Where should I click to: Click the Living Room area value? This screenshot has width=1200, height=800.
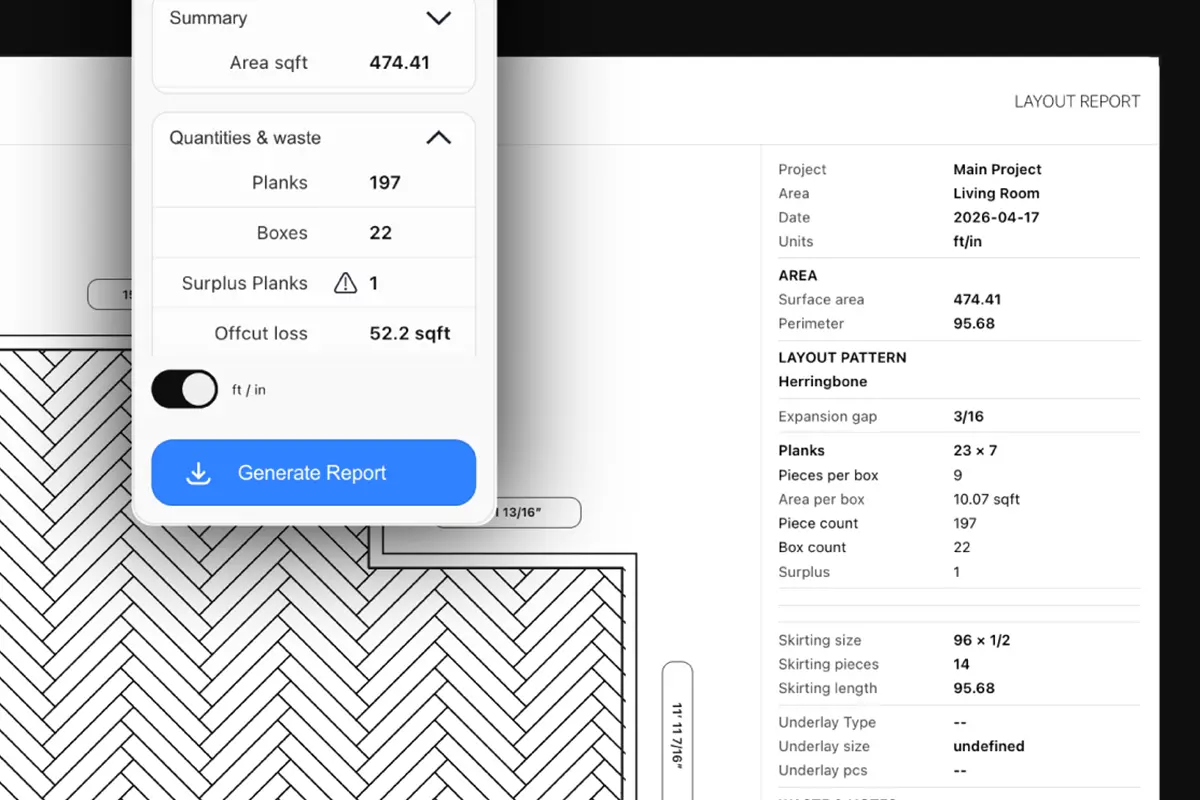pos(996,193)
